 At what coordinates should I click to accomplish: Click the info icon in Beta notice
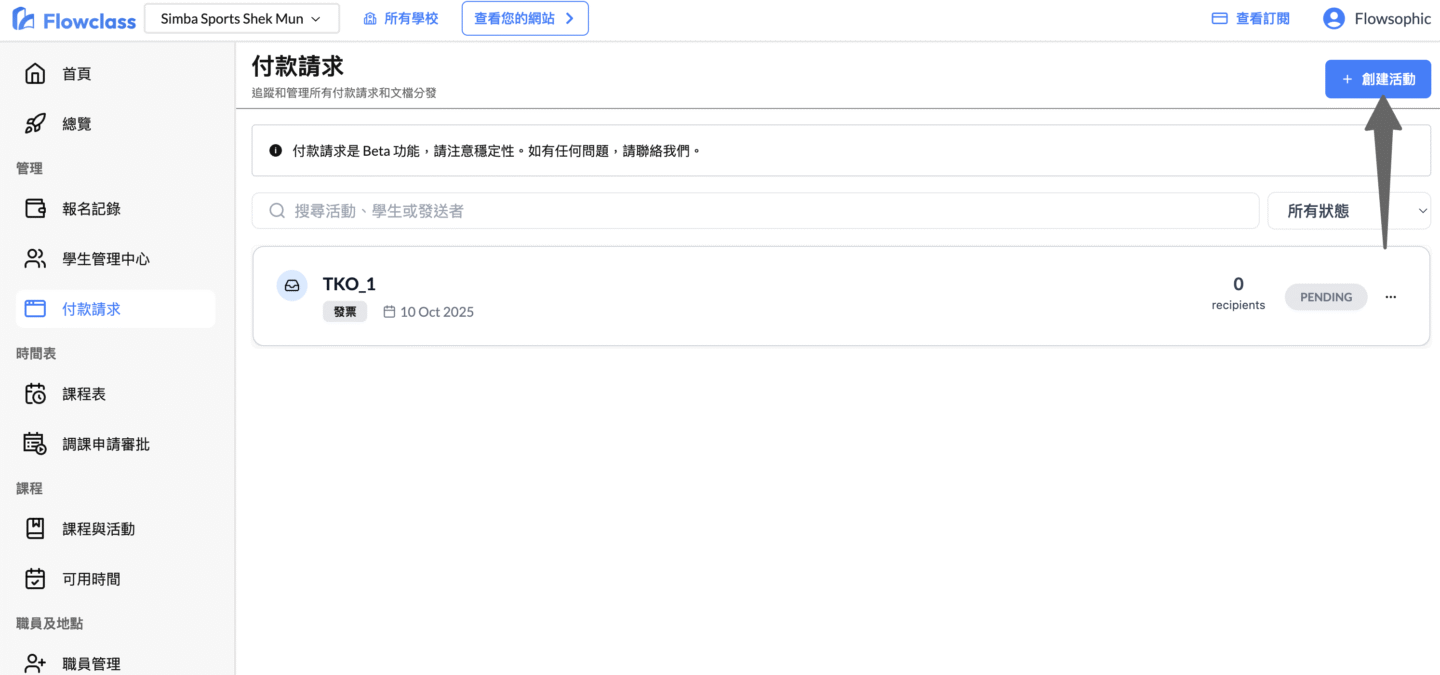(276, 151)
